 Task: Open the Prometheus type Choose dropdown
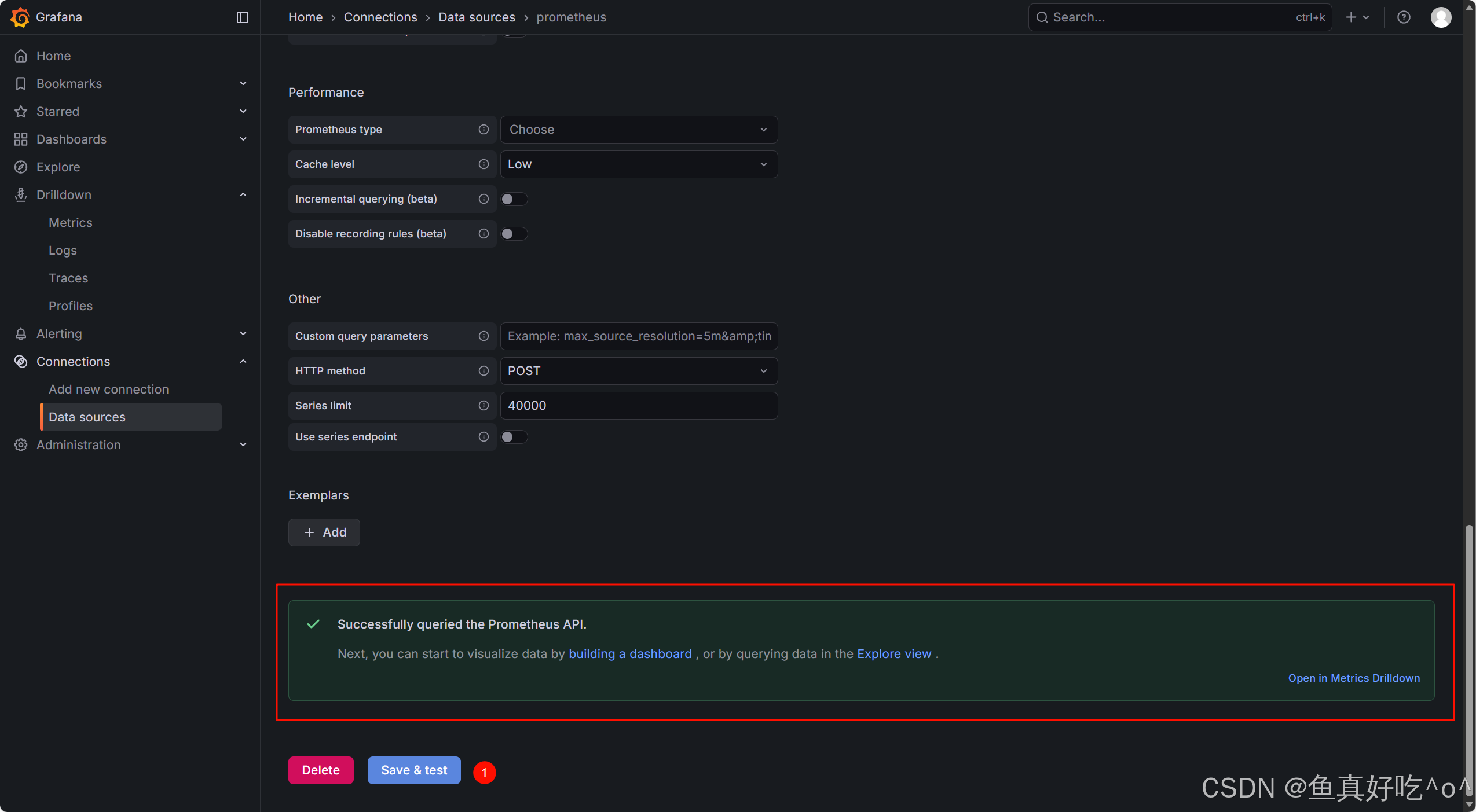(x=638, y=130)
